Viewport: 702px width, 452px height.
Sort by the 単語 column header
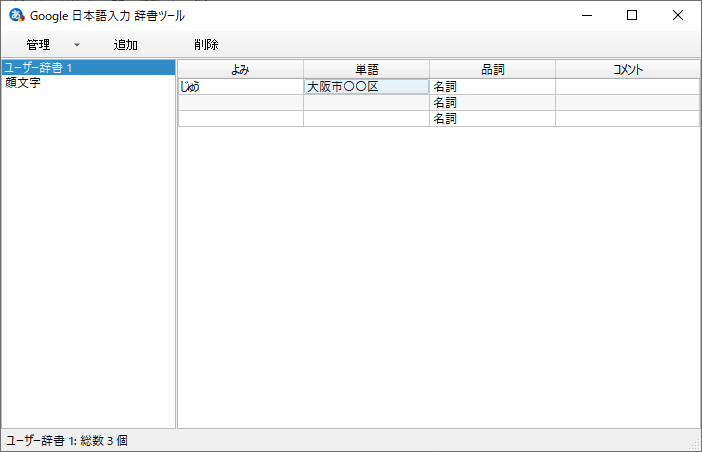(x=367, y=69)
